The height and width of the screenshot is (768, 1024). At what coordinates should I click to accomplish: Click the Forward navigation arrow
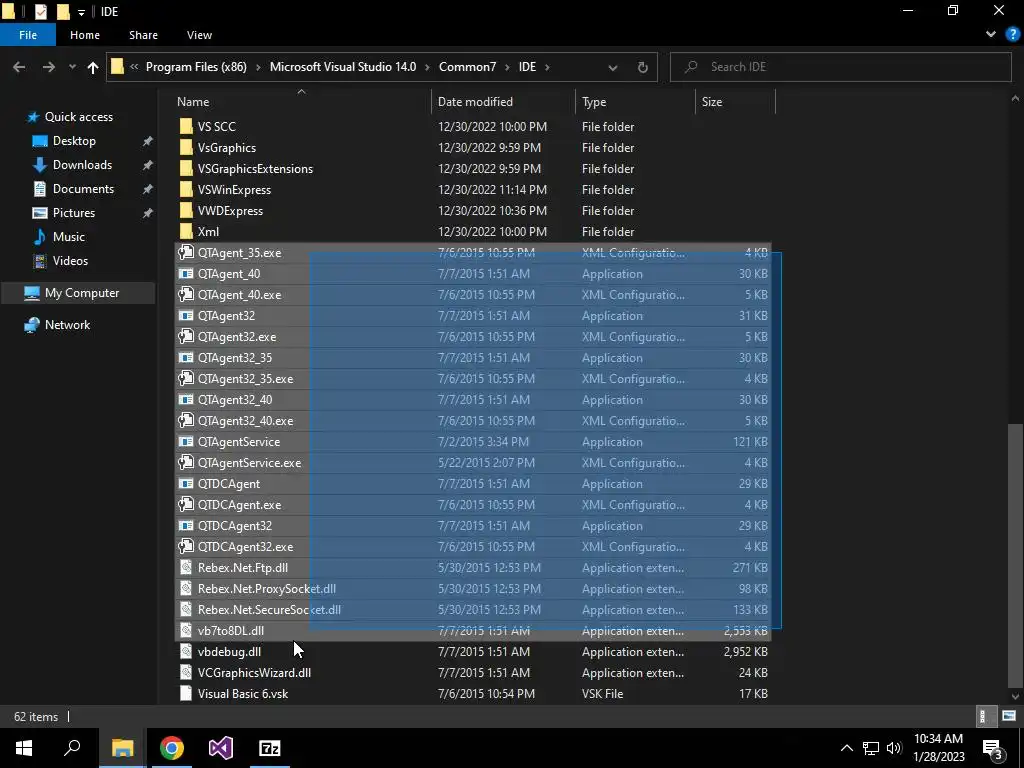point(49,67)
